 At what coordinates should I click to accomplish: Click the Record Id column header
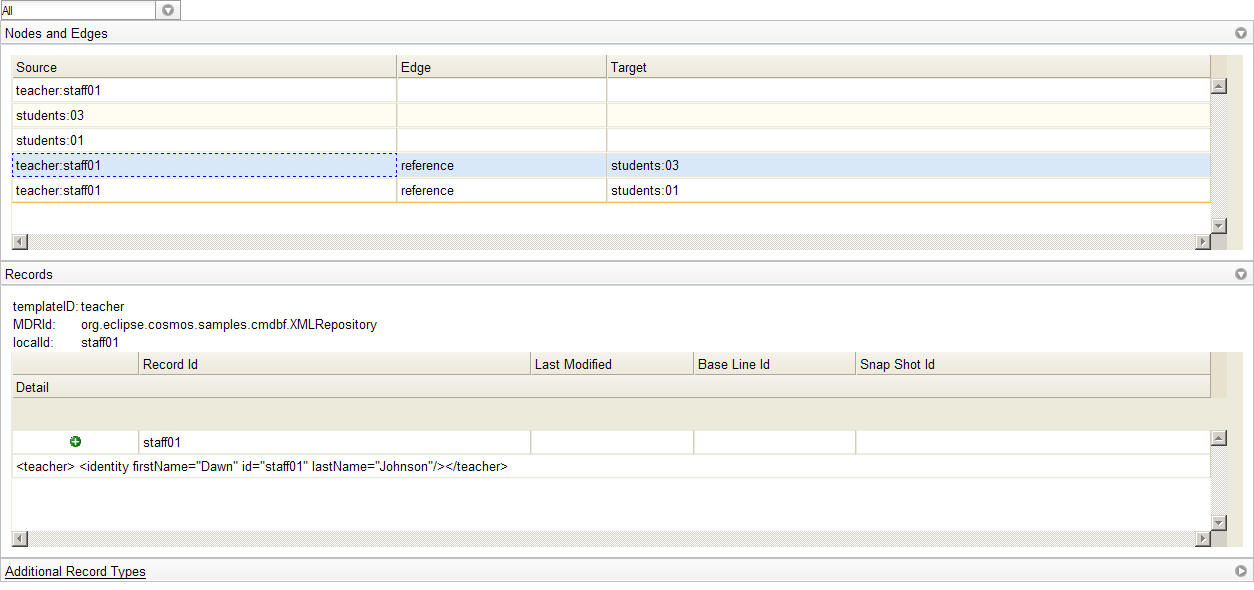click(335, 364)
